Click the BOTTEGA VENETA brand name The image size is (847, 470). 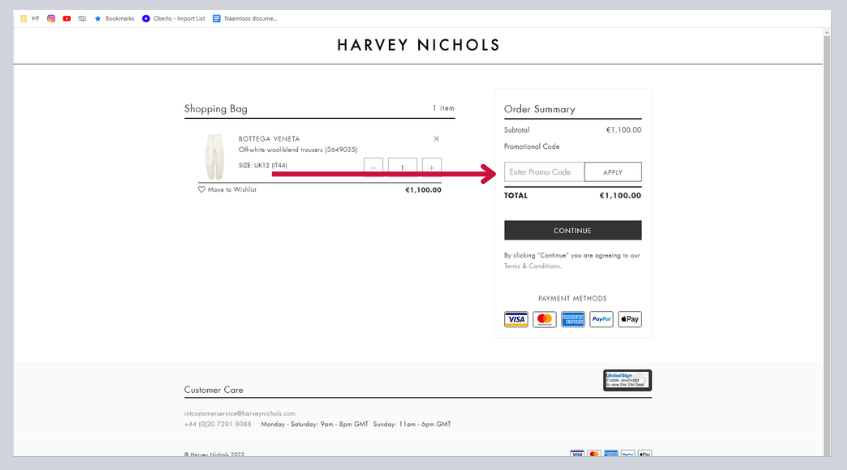(269, 139)
